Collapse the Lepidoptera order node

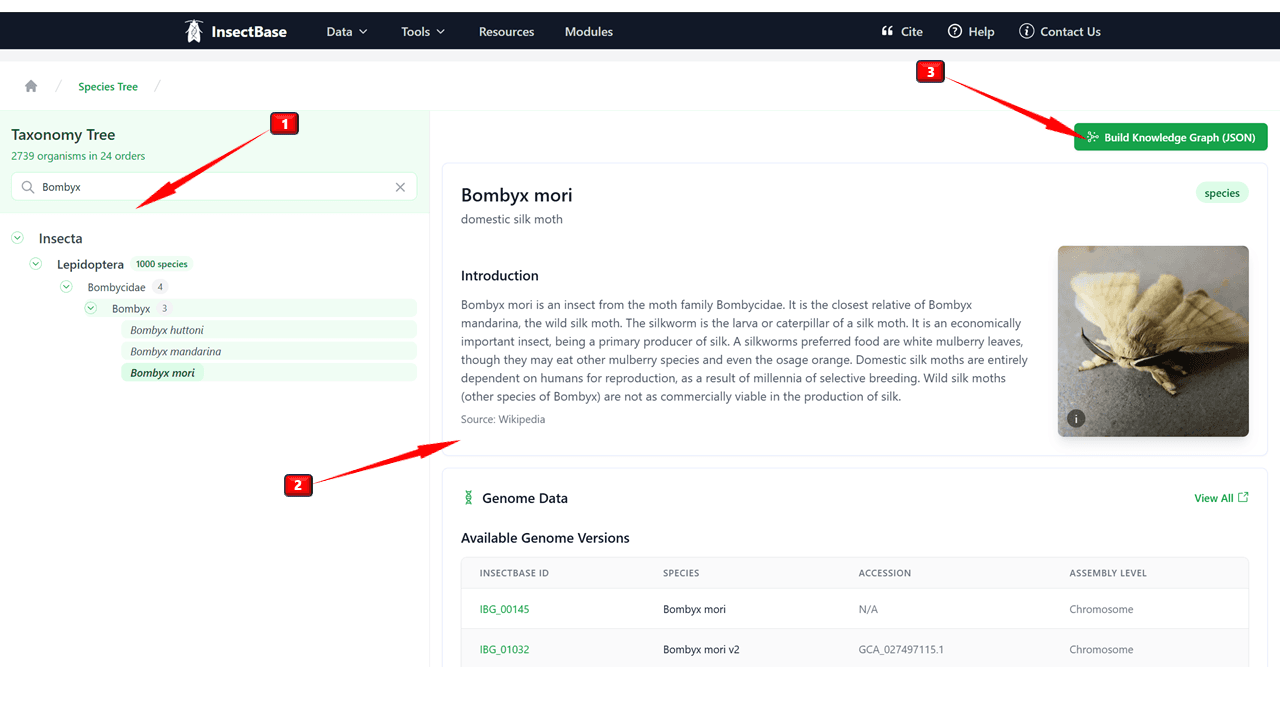(x=36, y=264)
